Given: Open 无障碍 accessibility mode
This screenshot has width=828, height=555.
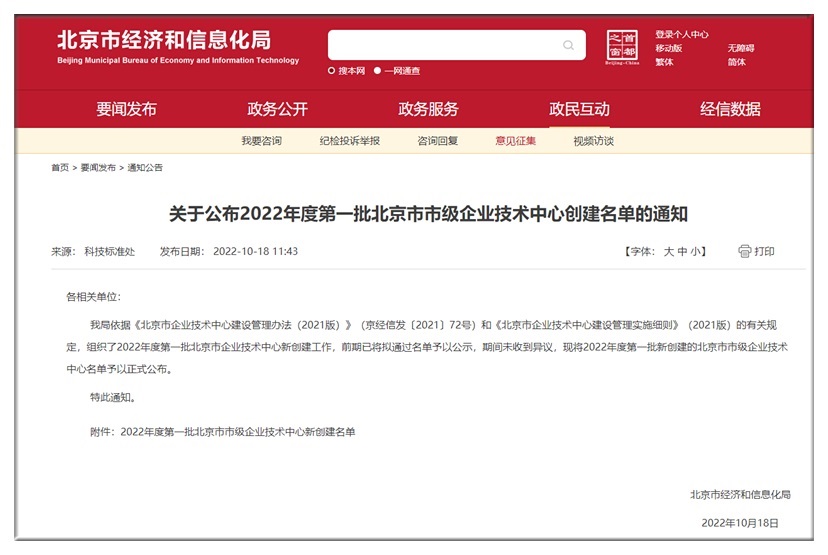Looking at the screenshot, I should click(x=741, y=48).
